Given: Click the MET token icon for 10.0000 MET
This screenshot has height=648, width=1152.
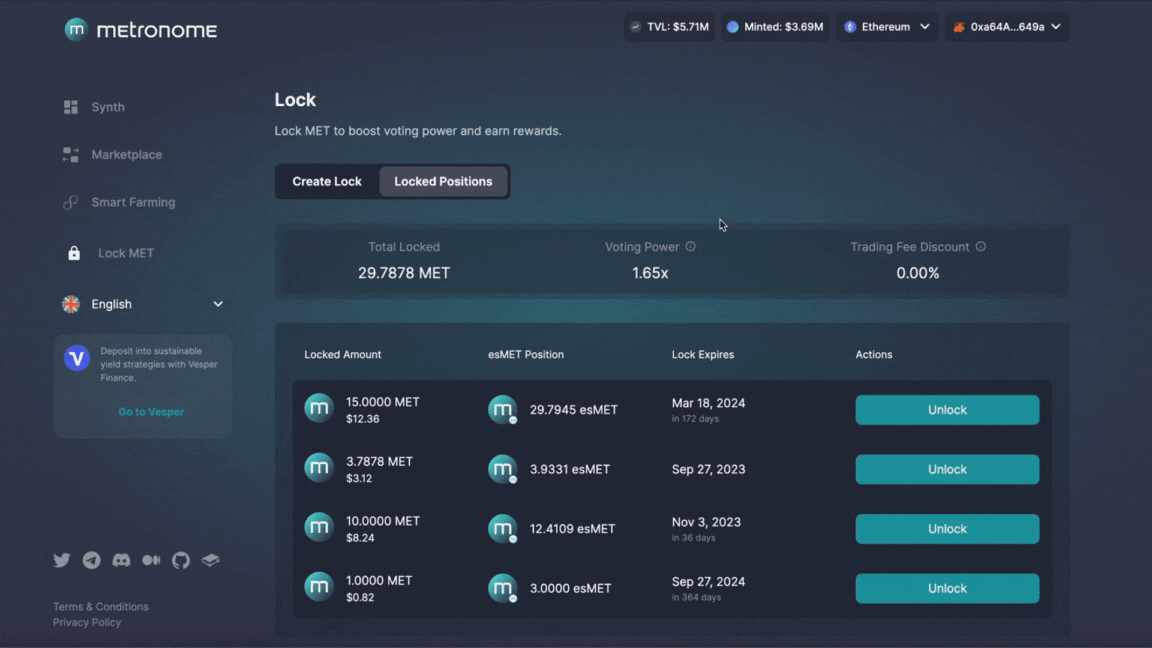Looking at the screenshot, I should pos(319,528).
